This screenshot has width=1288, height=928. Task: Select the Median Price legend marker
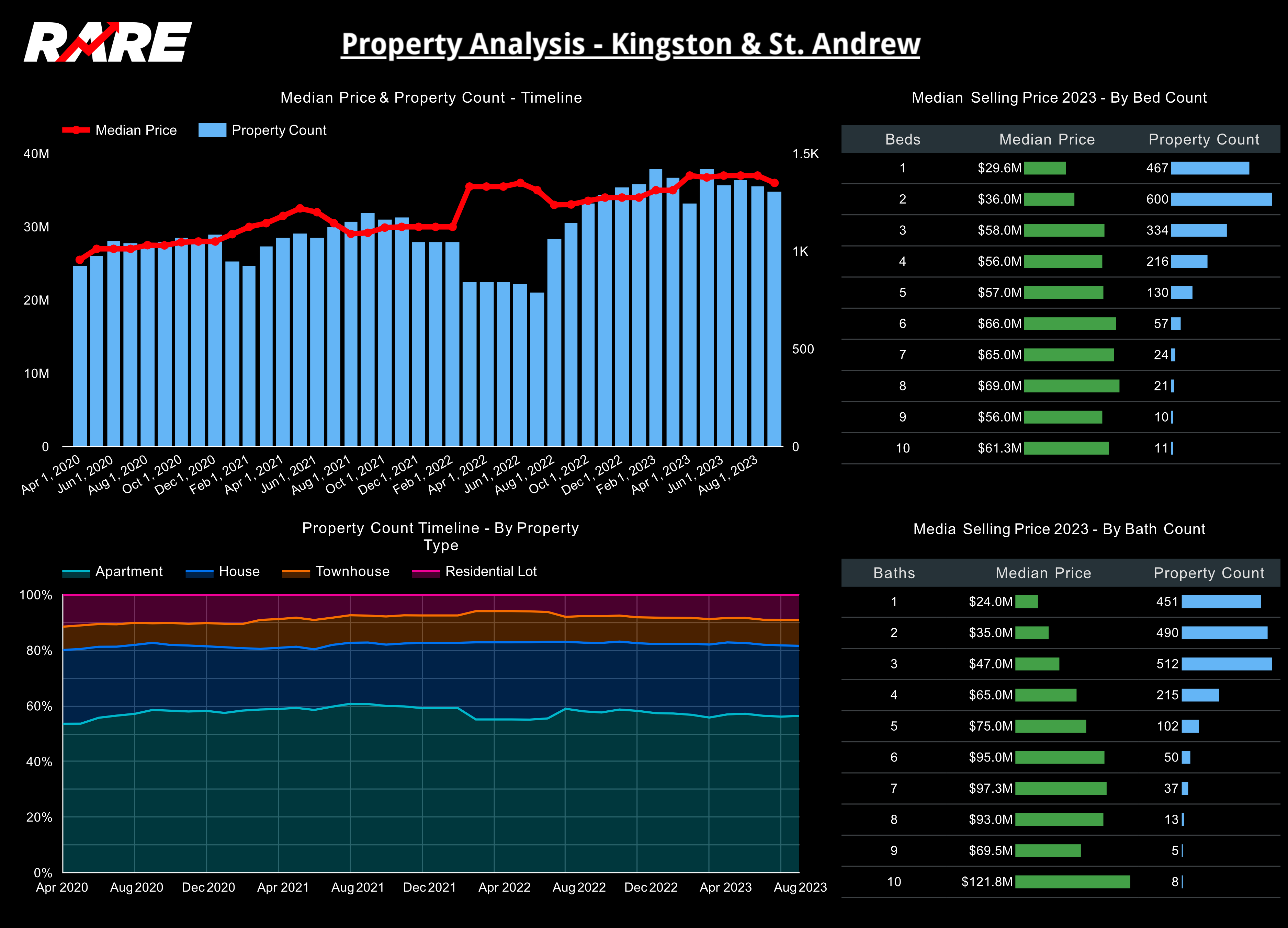pyautogui.click(x=76, y=130)
